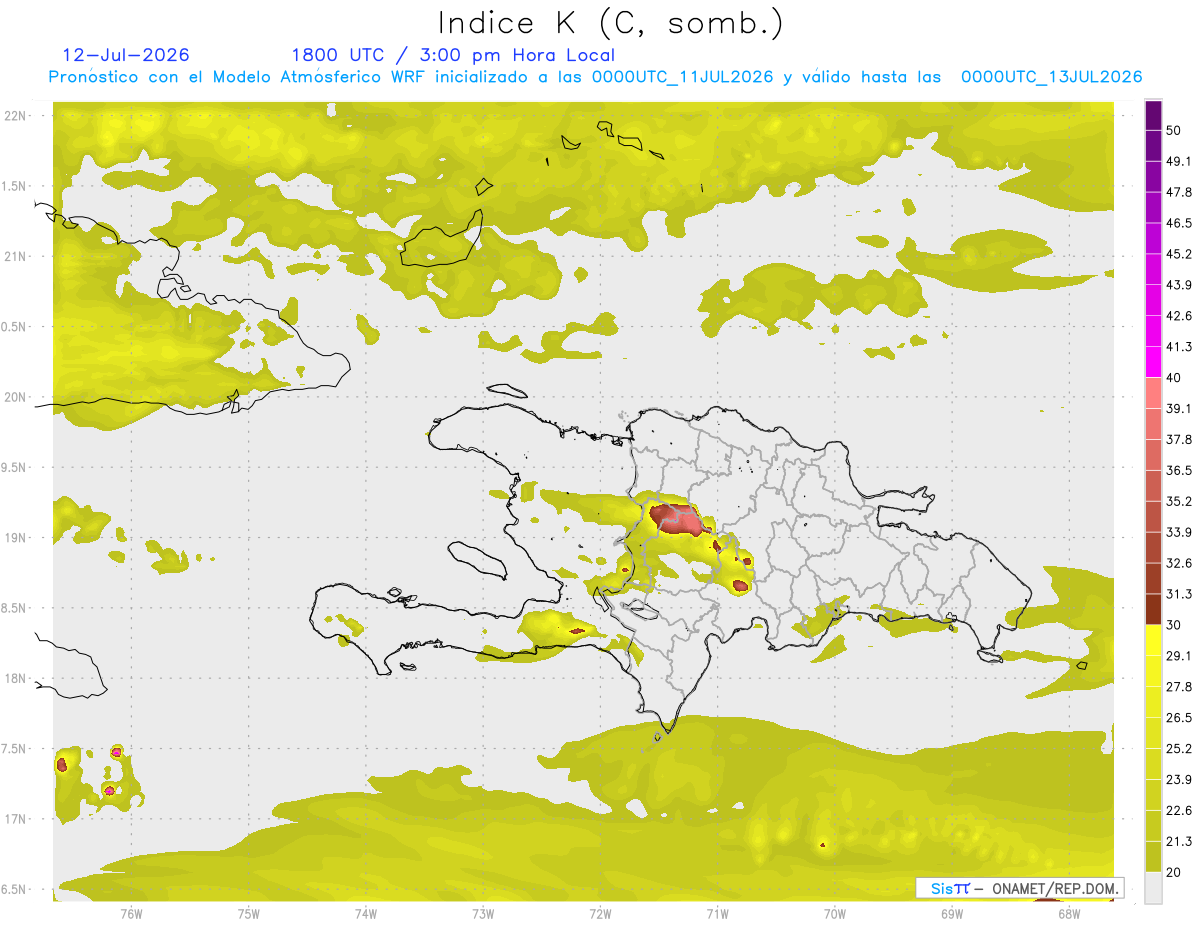Click the bright yellow swatch just below 30
1200x927 pixels.
point(1153,640)
